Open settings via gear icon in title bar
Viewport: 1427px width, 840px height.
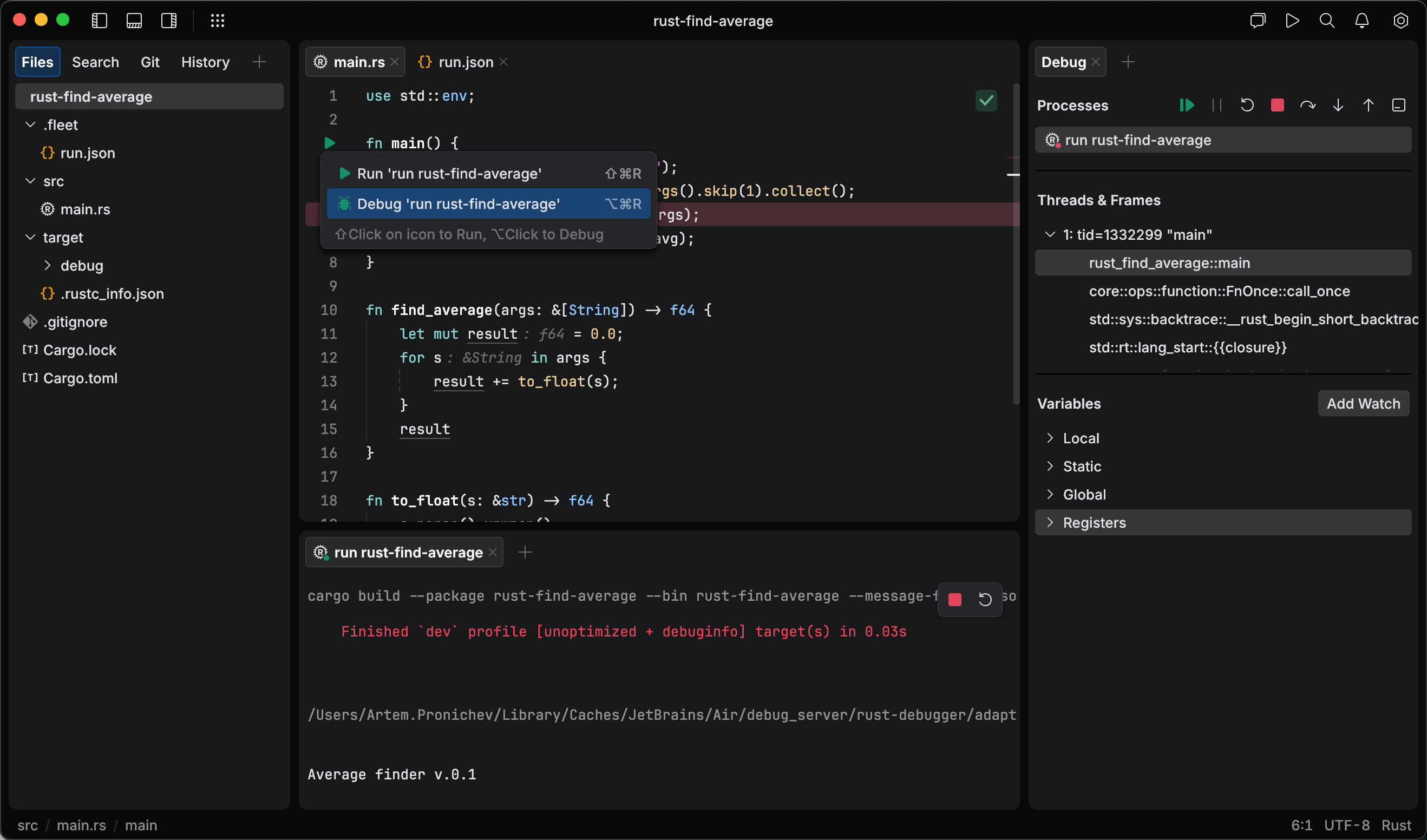coord(1400,21)
